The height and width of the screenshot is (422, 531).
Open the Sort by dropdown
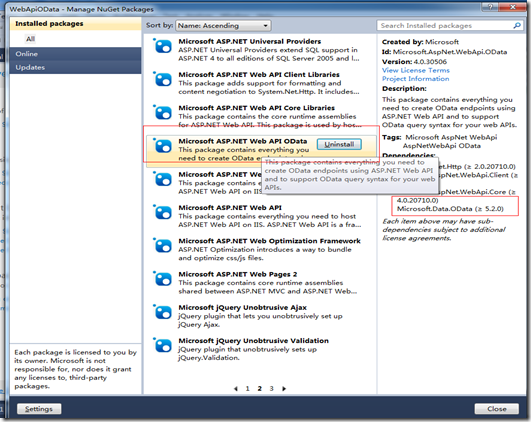pyautogui.click(x=223, y=26)
